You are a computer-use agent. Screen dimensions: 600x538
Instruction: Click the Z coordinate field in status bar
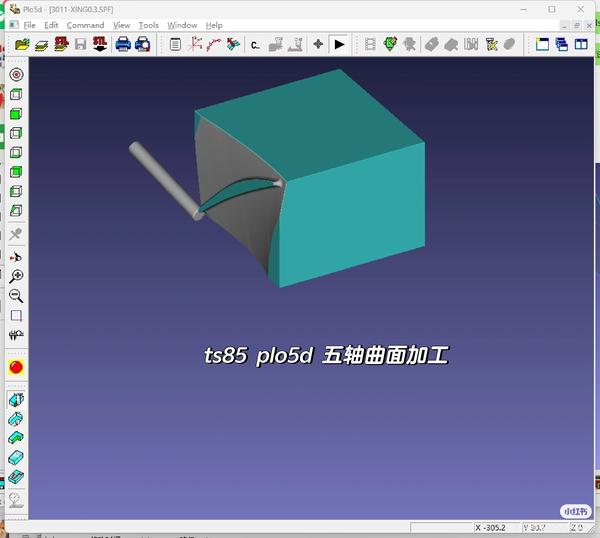pyautogui.click(x=579, y=528)
